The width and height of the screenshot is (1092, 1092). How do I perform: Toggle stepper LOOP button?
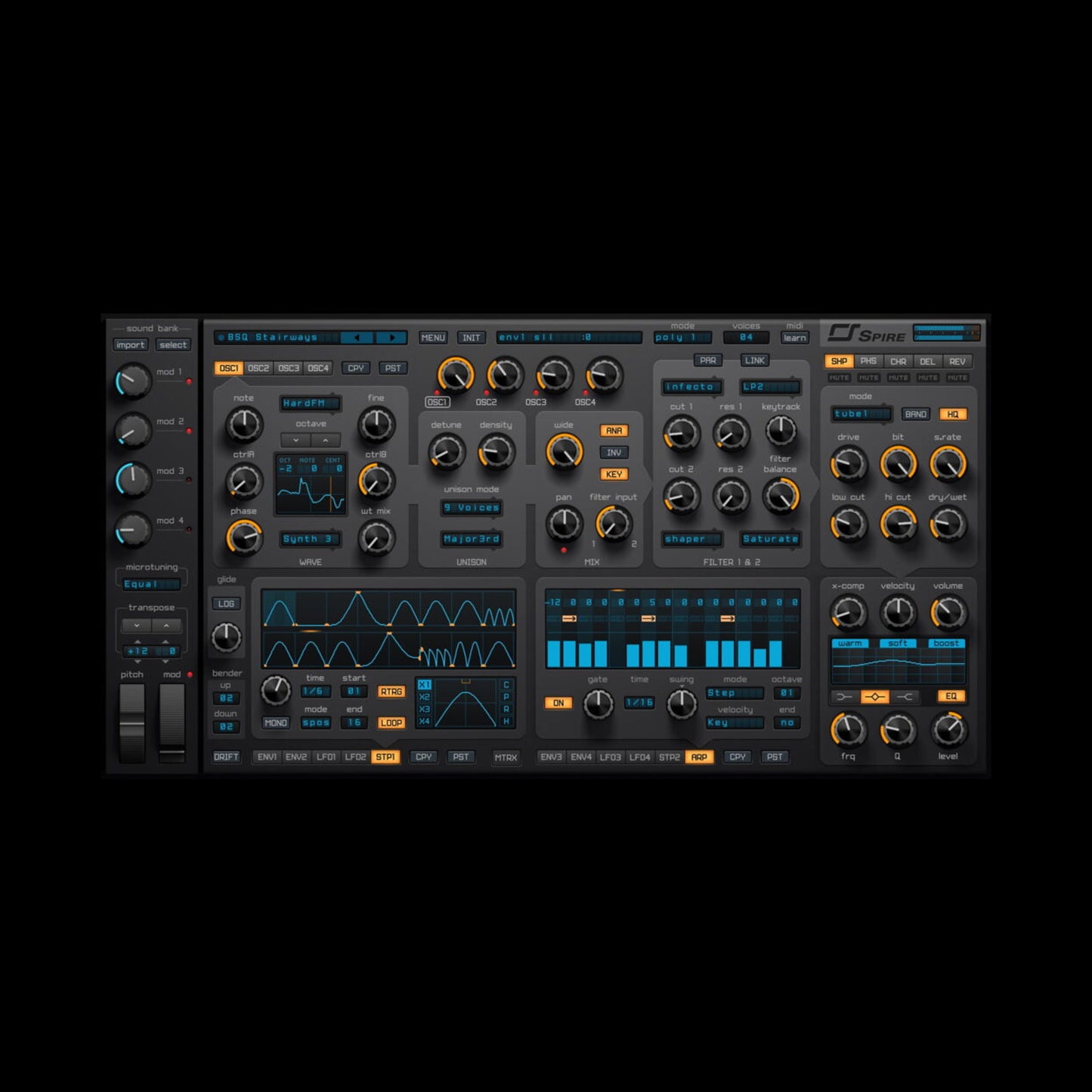391,722
